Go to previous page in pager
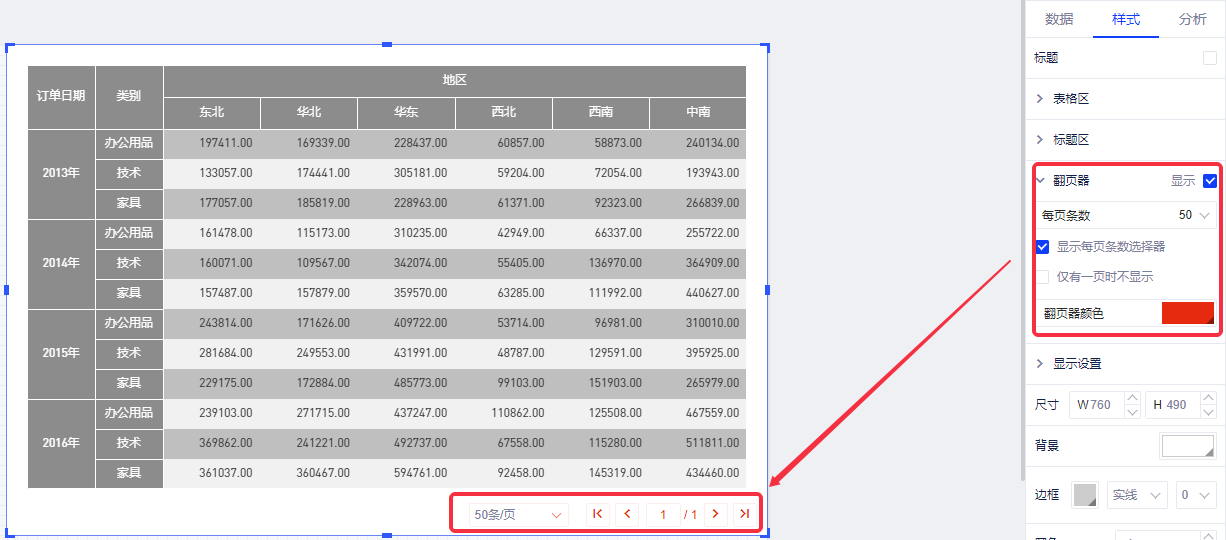 pyautogui.click(x=627, y=514)
